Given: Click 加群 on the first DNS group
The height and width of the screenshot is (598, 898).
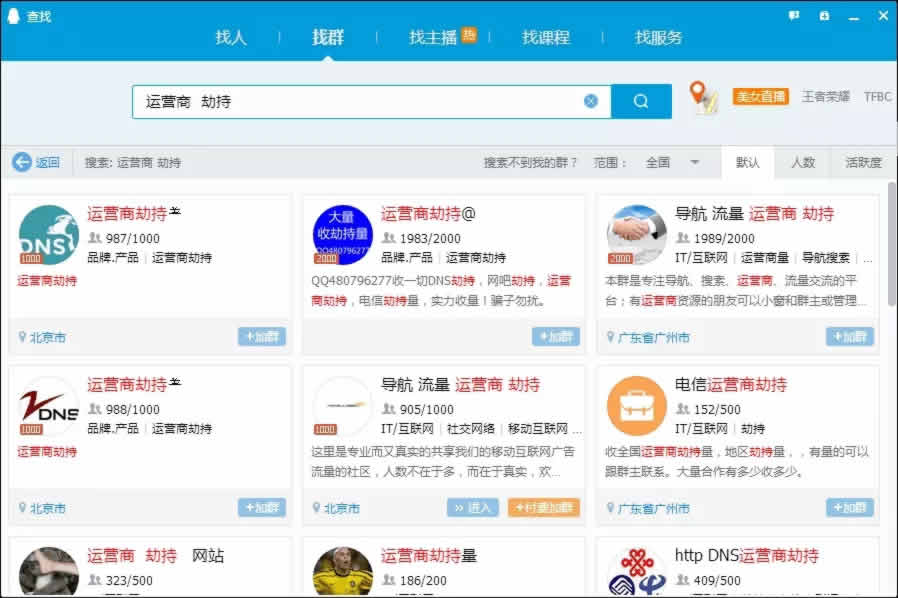Looking at the screenshot, I should [x=262, y=338].
